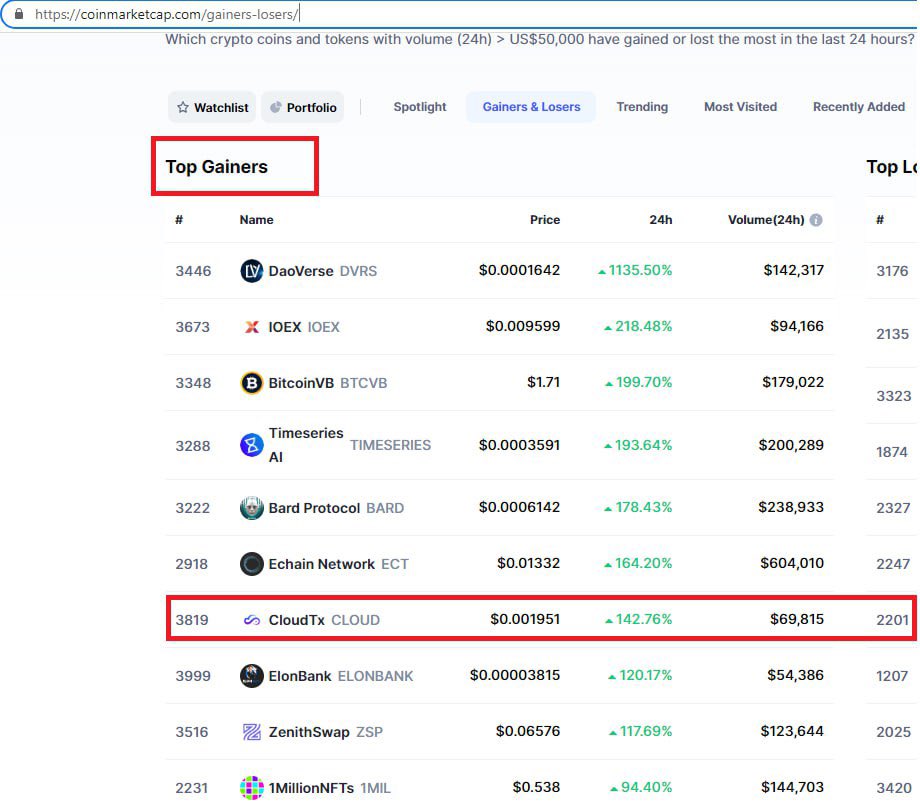Open the DaoVerse DVRS link
Viewport: 920px width, 810px height.
[322, 271]
